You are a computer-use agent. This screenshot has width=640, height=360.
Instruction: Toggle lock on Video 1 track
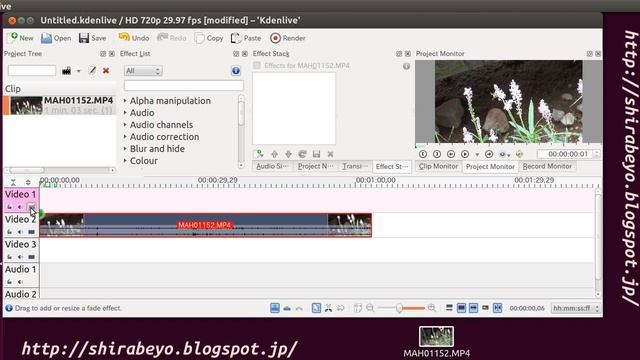point(9,207)
